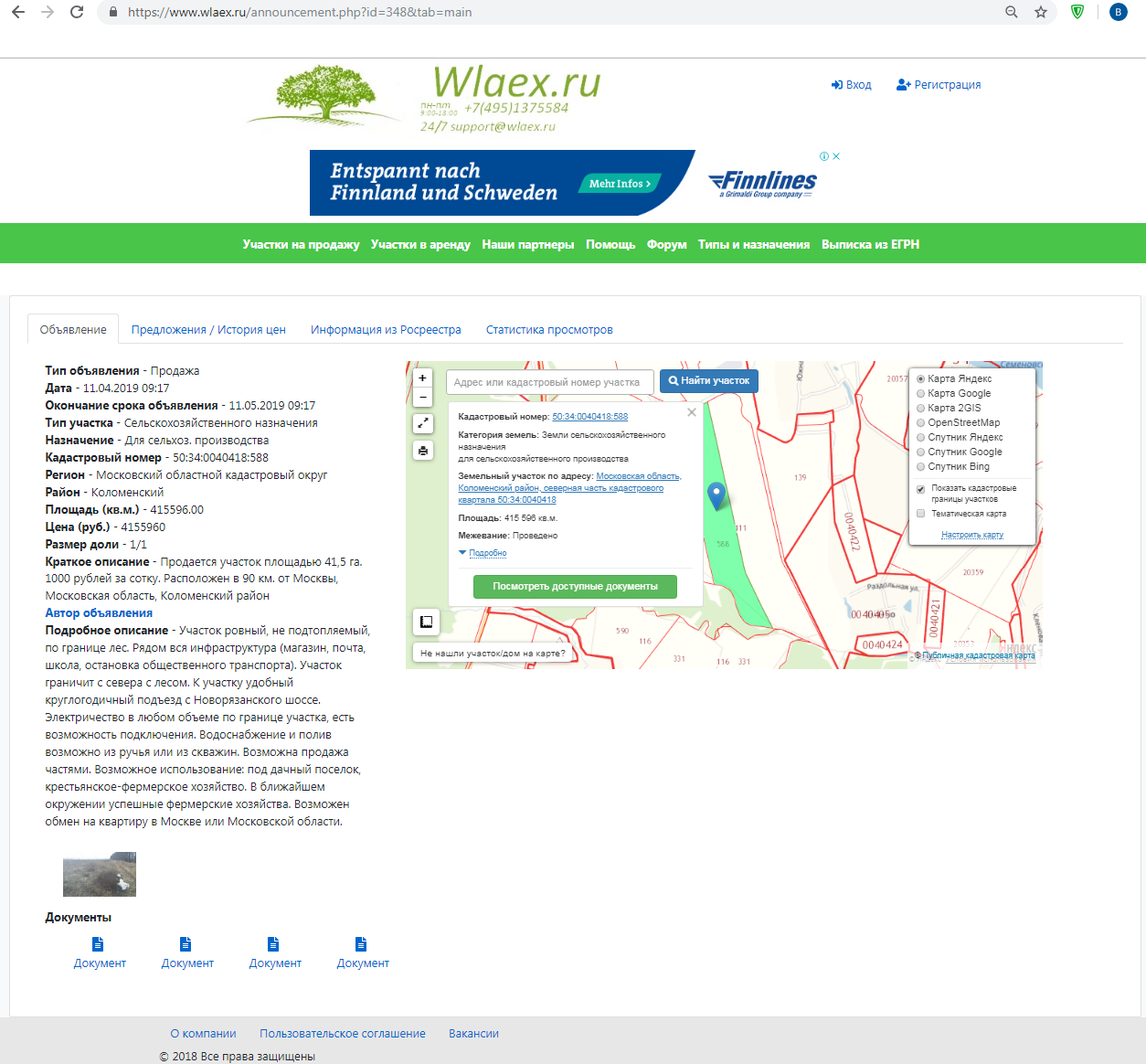The image size is (1146, 1064).
Task: Open the Вход login link
Action: 851,85
